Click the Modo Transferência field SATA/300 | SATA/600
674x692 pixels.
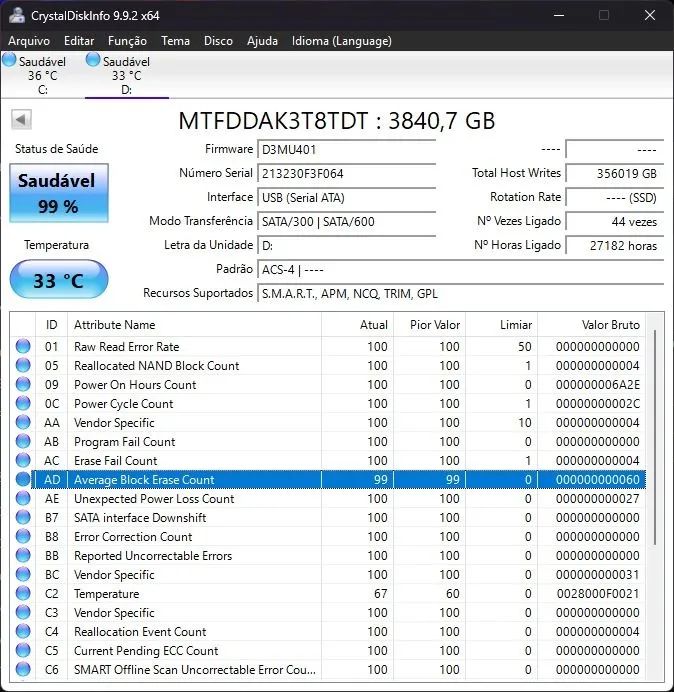click(346, 222)
